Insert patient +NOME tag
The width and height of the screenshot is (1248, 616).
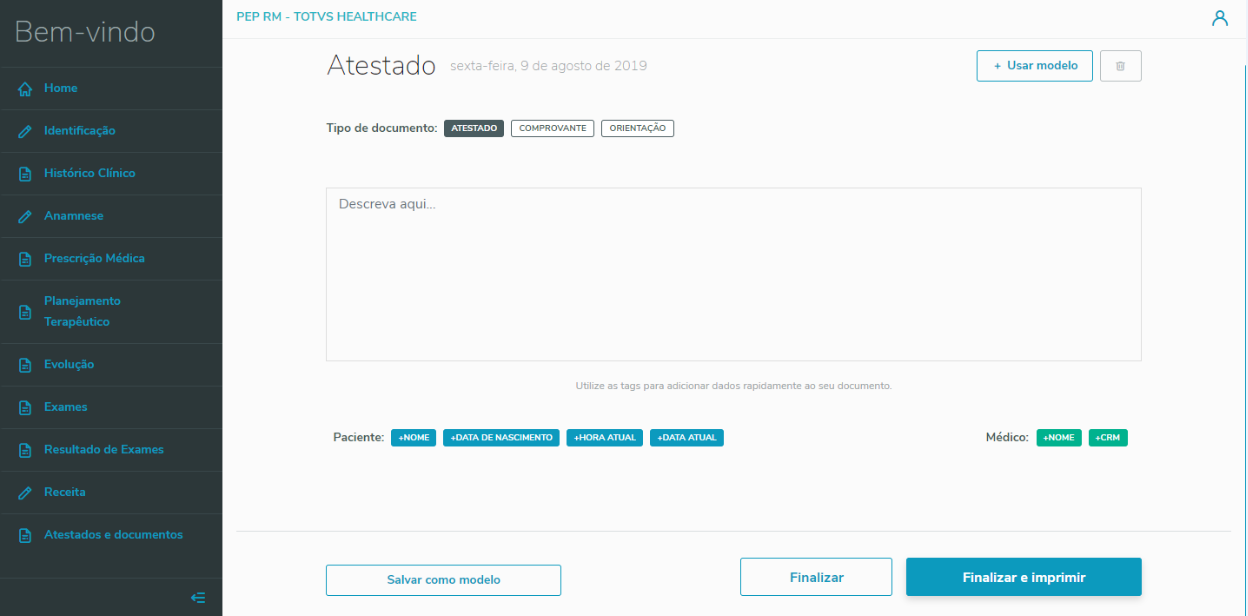[413, 438]
